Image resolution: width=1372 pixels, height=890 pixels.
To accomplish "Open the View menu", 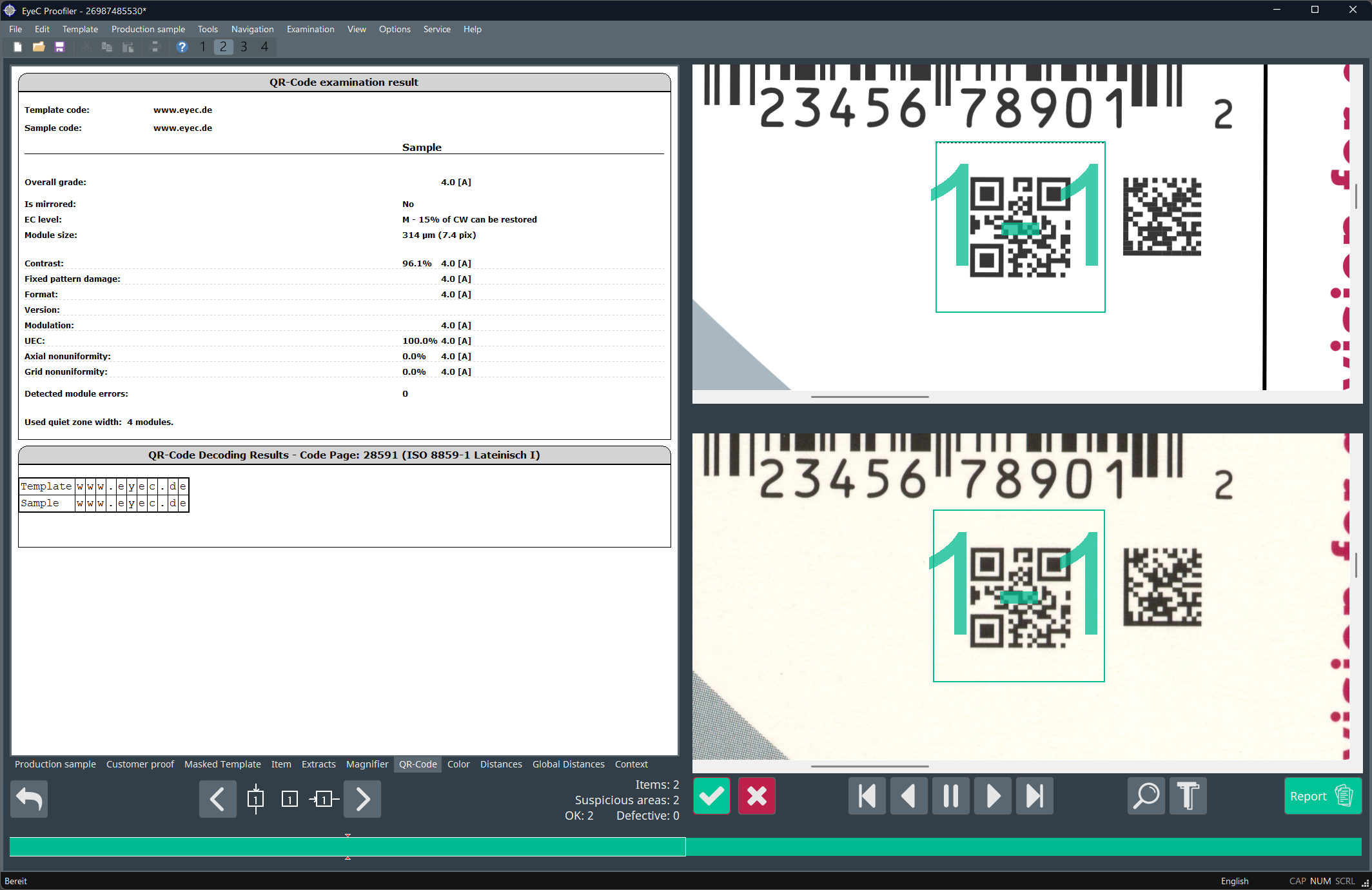I will pos(357,29).
